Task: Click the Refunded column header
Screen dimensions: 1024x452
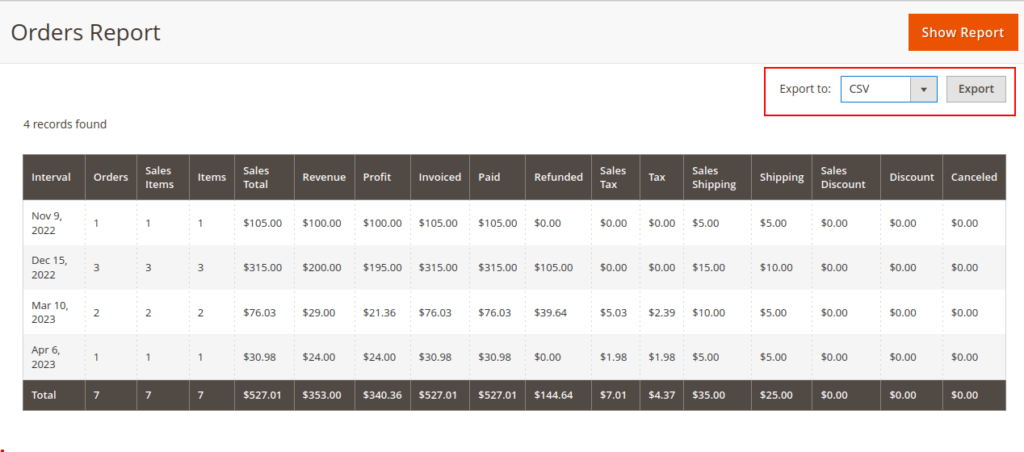Action: [558, 177]
